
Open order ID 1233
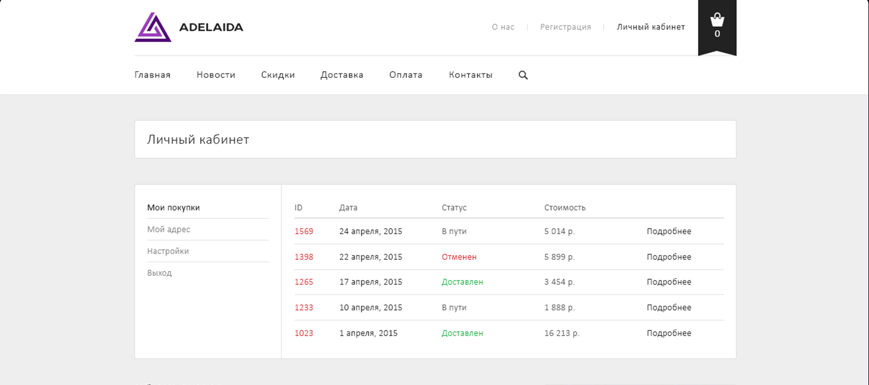[x=304, y=307]
